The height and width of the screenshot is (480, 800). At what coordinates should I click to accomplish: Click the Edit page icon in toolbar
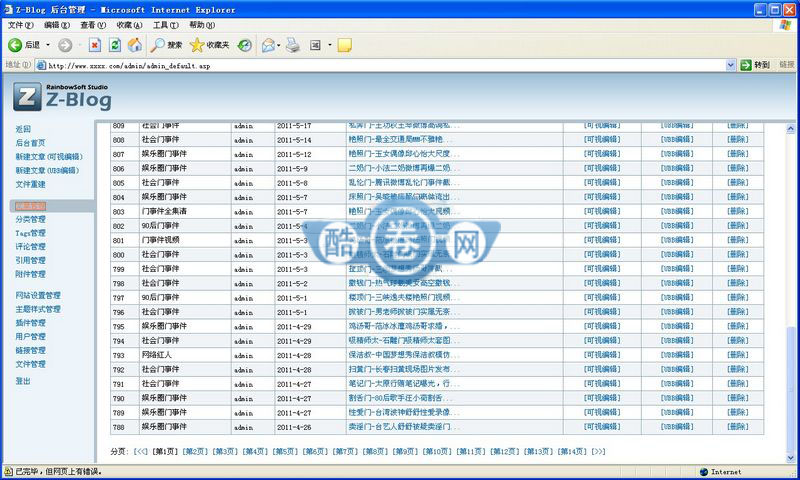315,45
